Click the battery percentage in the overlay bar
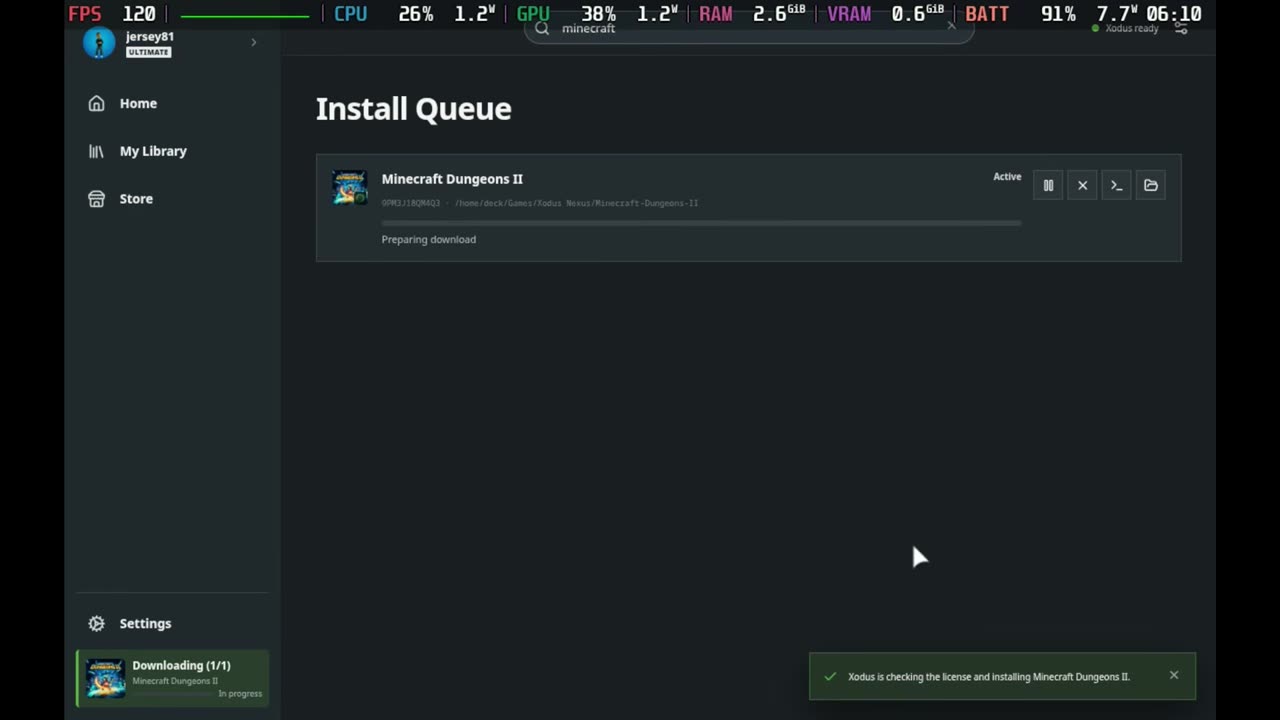This screenshot has height=720, width=1280. pyautogui.click(x=1058, y=14)
